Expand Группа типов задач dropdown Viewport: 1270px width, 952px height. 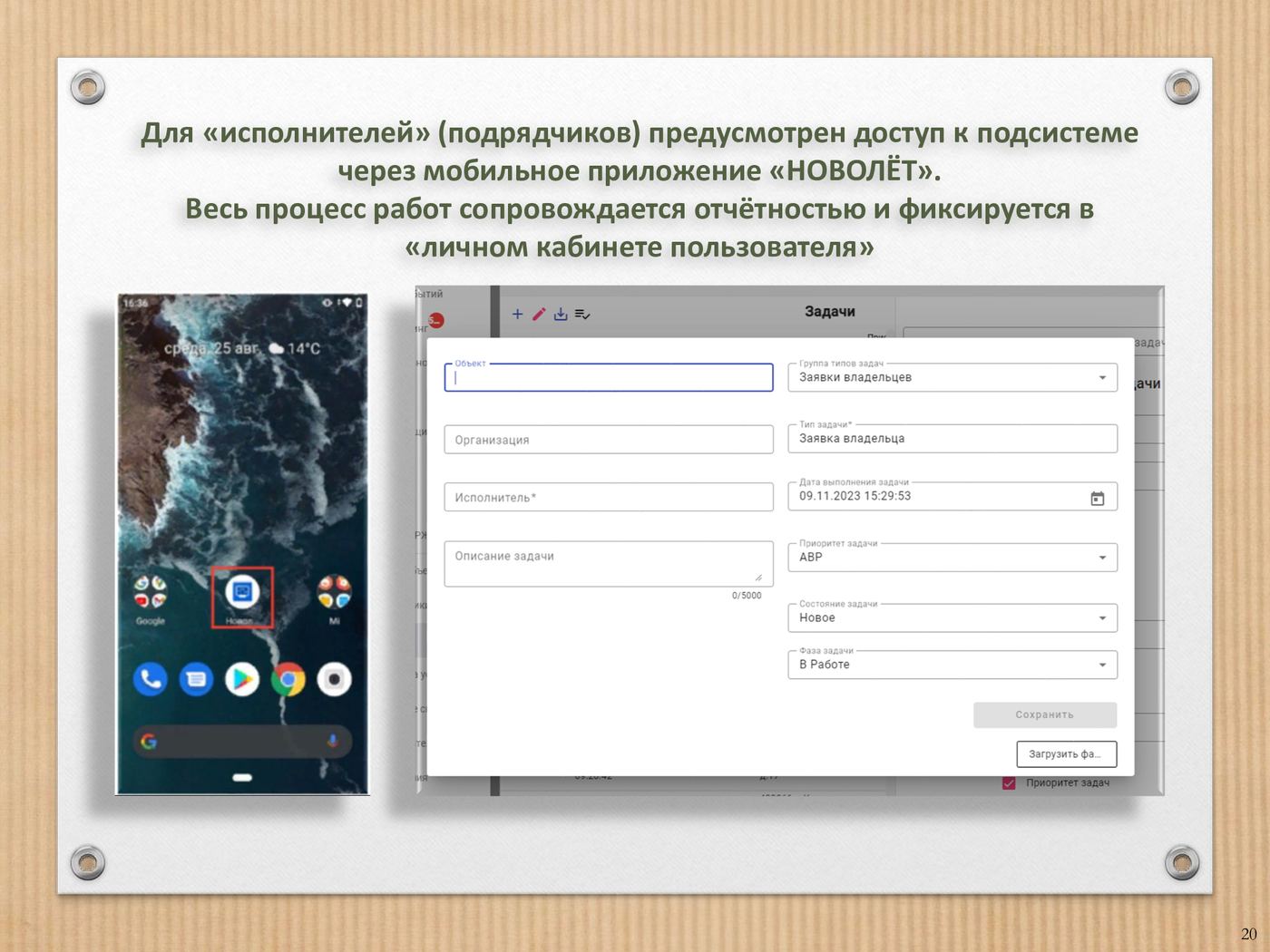point(952,377)
